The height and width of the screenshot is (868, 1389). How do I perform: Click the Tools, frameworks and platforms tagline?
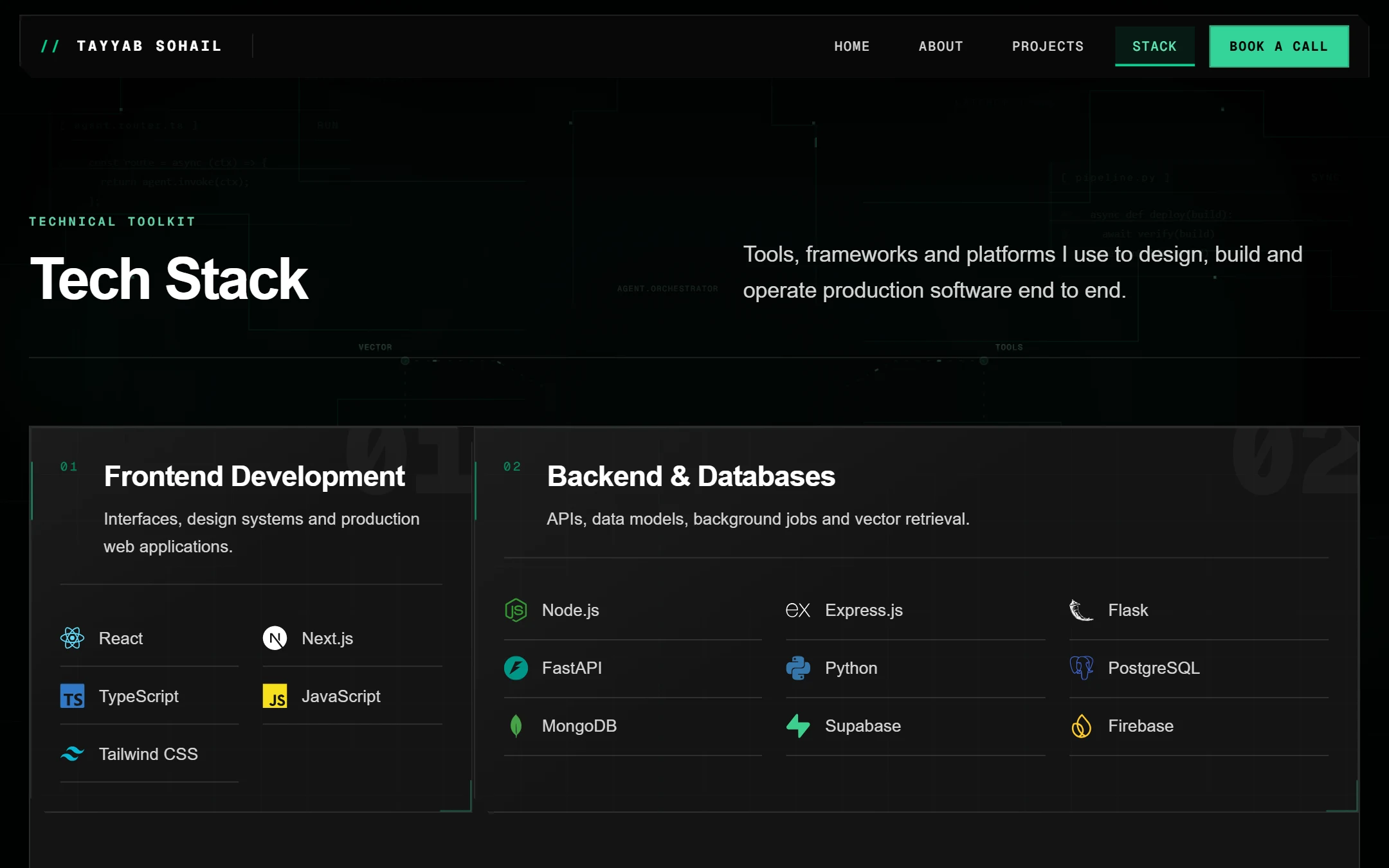point(1022,272)
